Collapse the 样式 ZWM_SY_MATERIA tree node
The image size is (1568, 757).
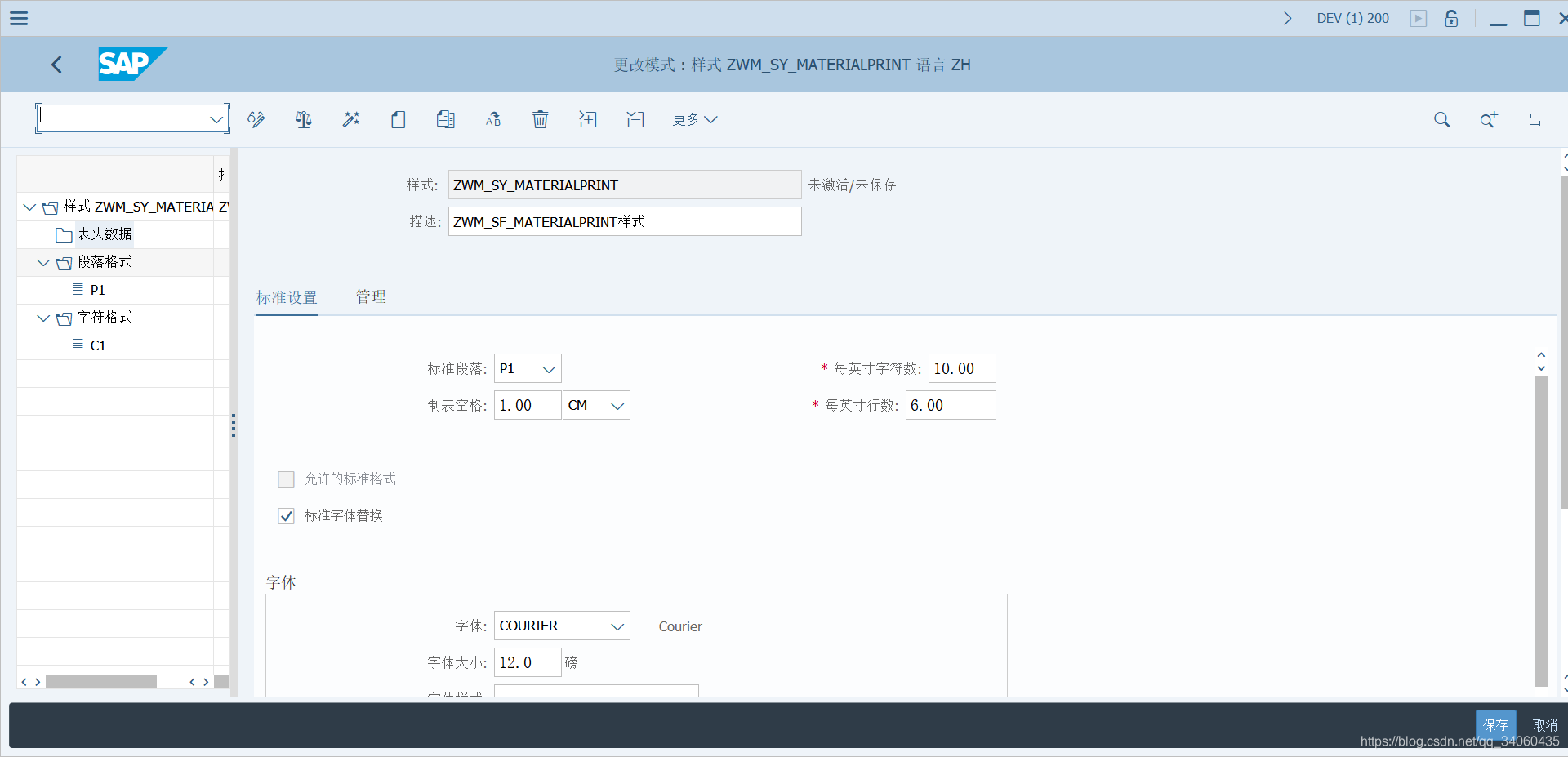pyautogui.click(x=29, y=207)
